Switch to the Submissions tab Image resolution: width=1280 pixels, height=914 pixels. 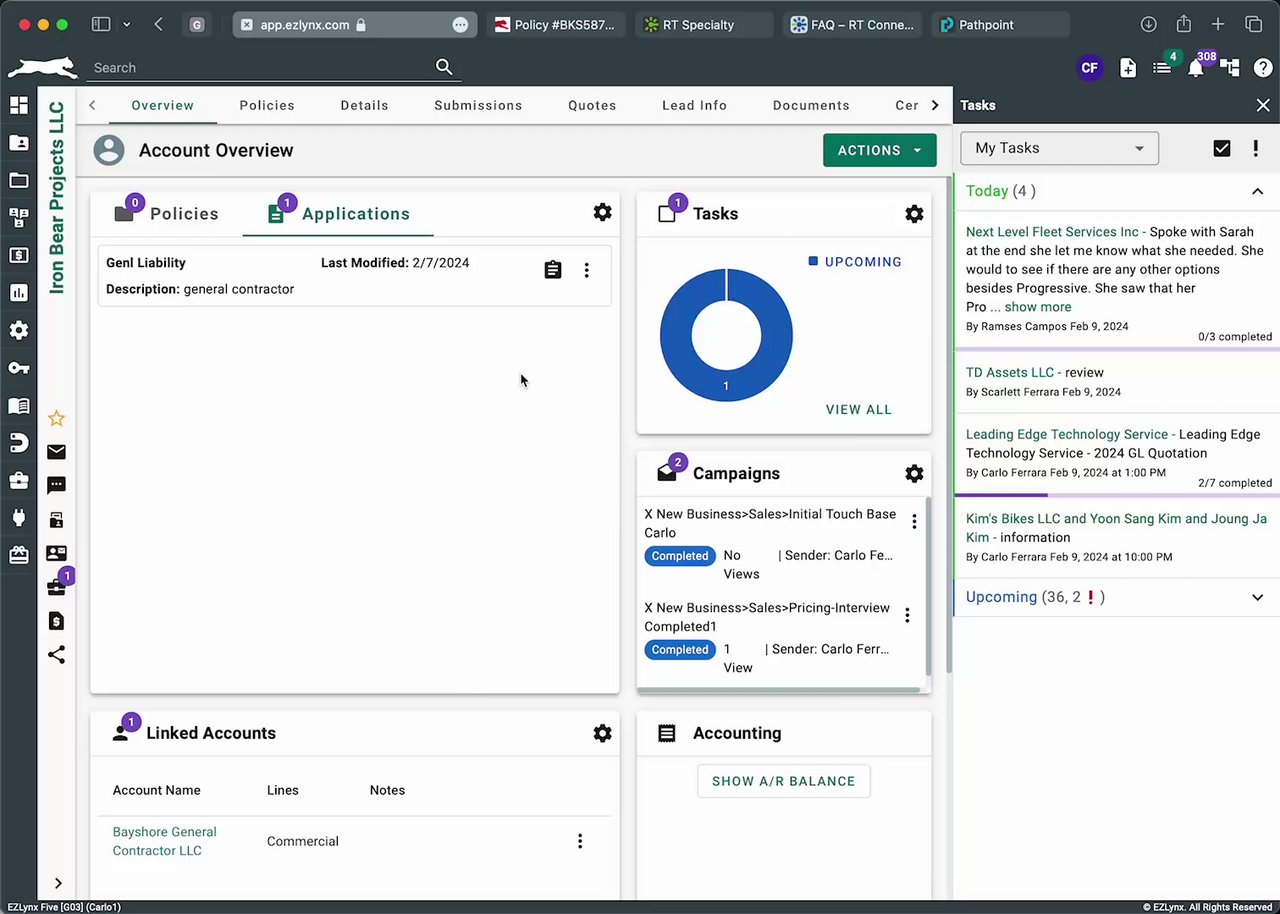click(x=478, y=105)
